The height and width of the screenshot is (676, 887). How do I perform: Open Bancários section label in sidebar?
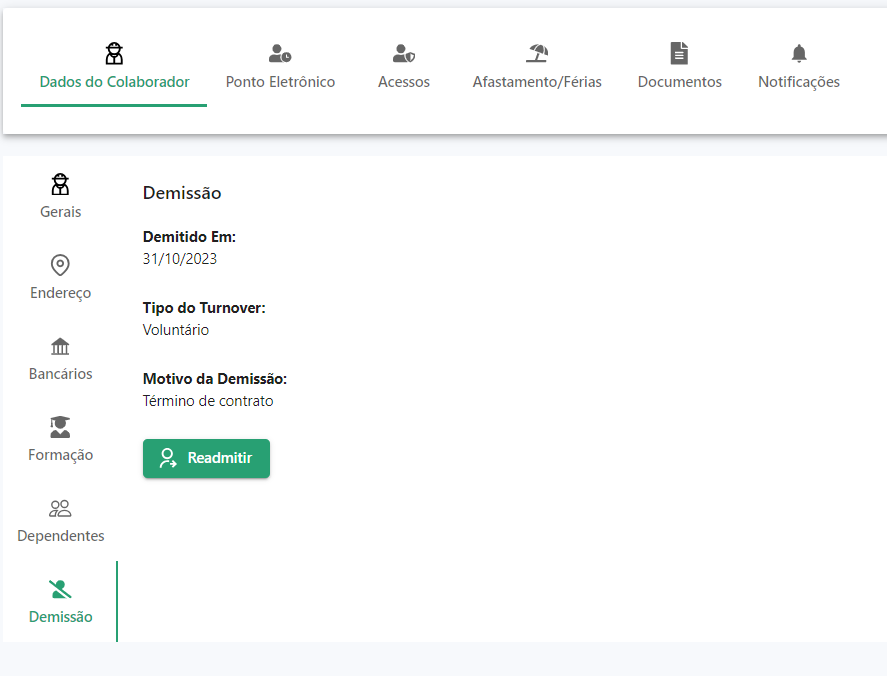click(x=61, y=374)
